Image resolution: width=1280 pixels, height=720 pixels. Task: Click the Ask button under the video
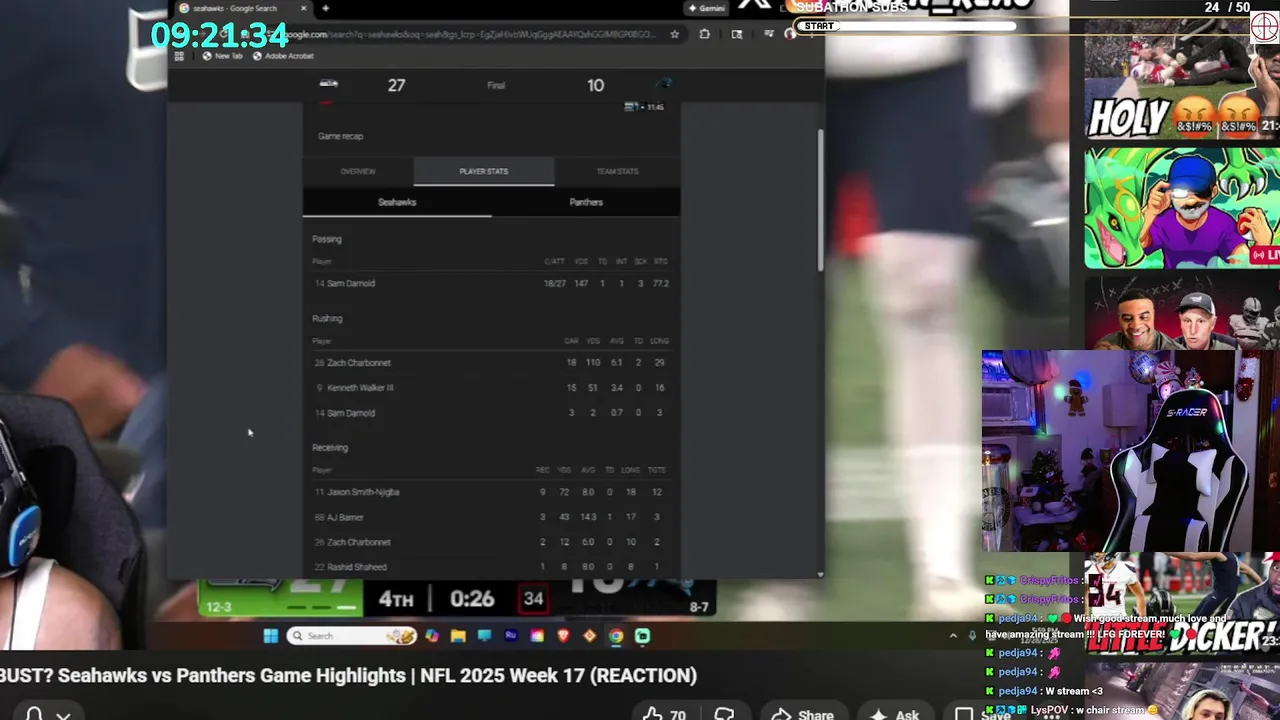(895, 715)
